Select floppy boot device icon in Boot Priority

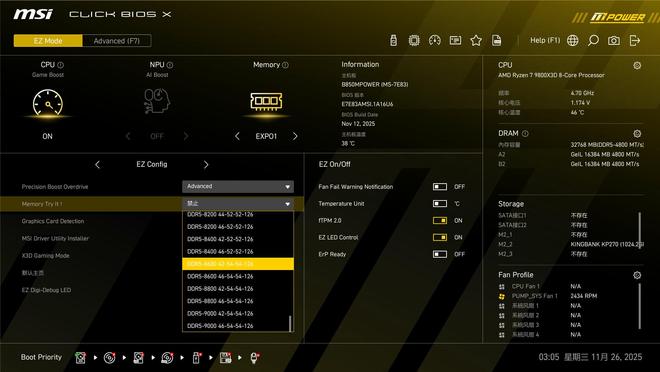226,358
